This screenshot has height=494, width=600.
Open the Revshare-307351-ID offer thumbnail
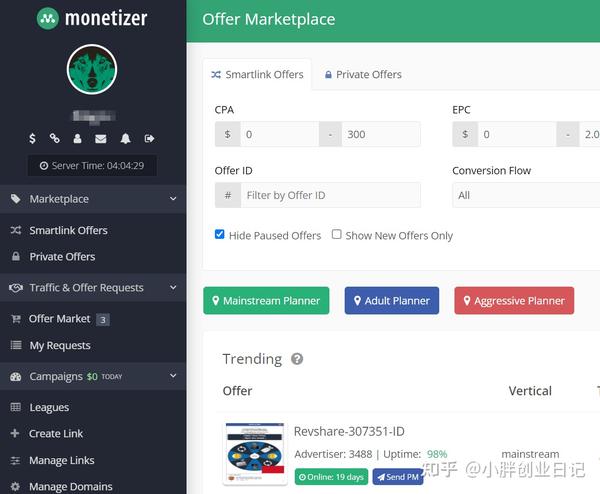[x=255, y=454]
